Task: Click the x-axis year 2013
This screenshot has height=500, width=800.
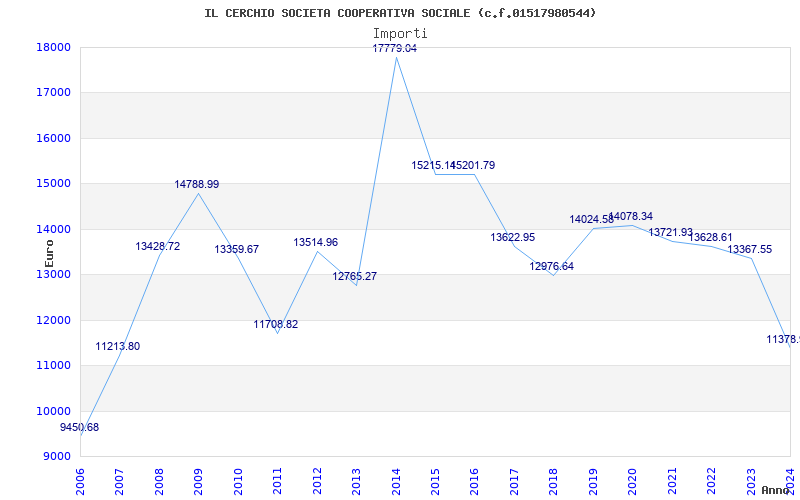Action: (356, 481)
